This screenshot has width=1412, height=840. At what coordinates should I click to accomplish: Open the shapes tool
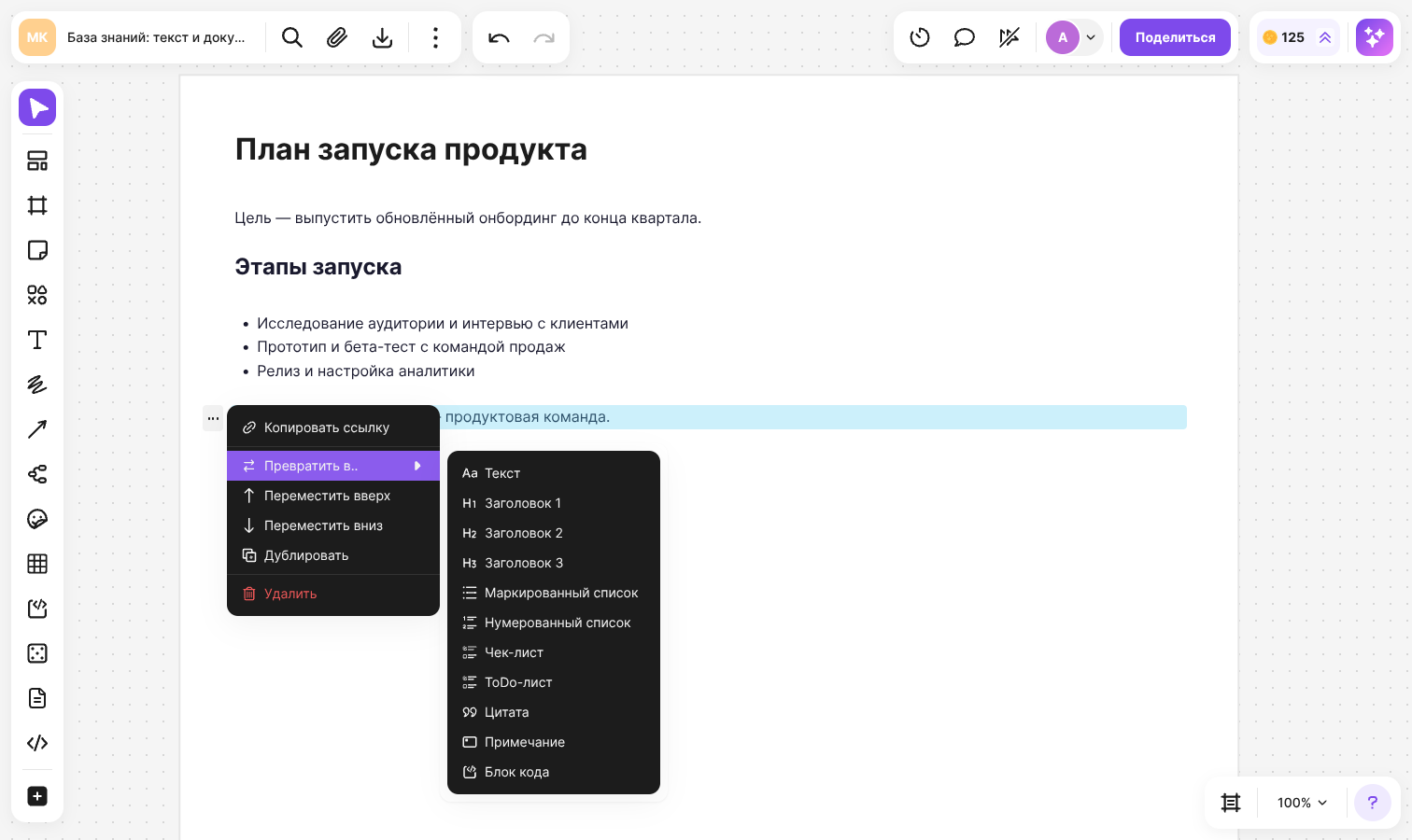point(37,295)
